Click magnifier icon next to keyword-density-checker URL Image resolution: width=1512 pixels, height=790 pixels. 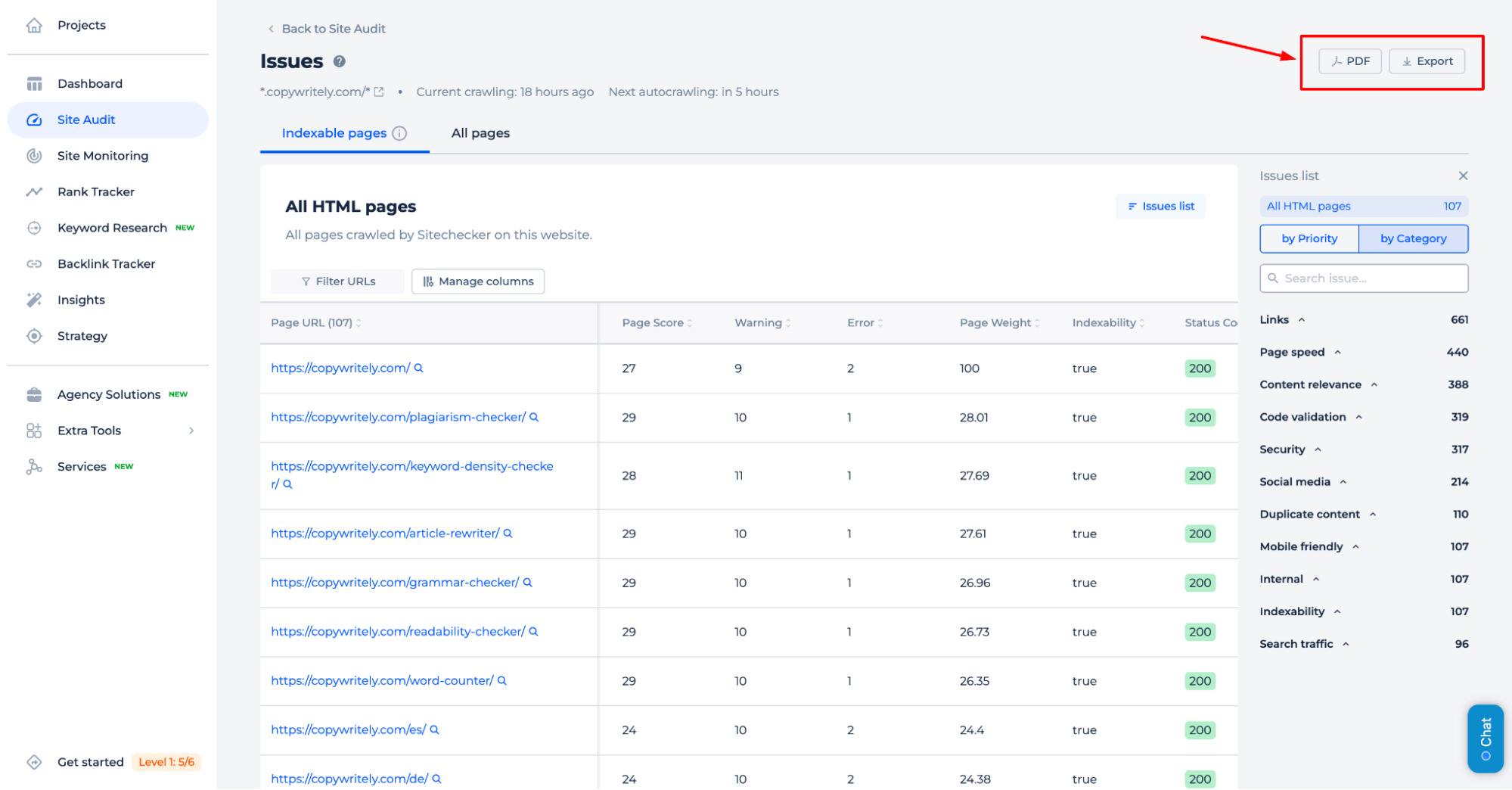287,484
